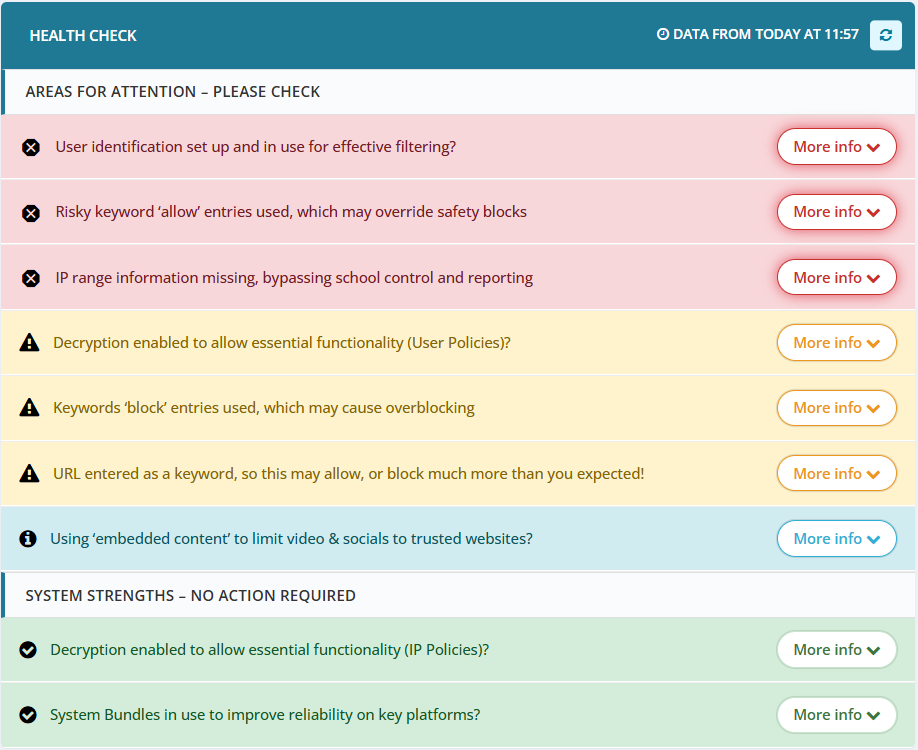Click the 'Data from today at 11:57' timestamp
This screenshot has height=750, width=918.
757,35
